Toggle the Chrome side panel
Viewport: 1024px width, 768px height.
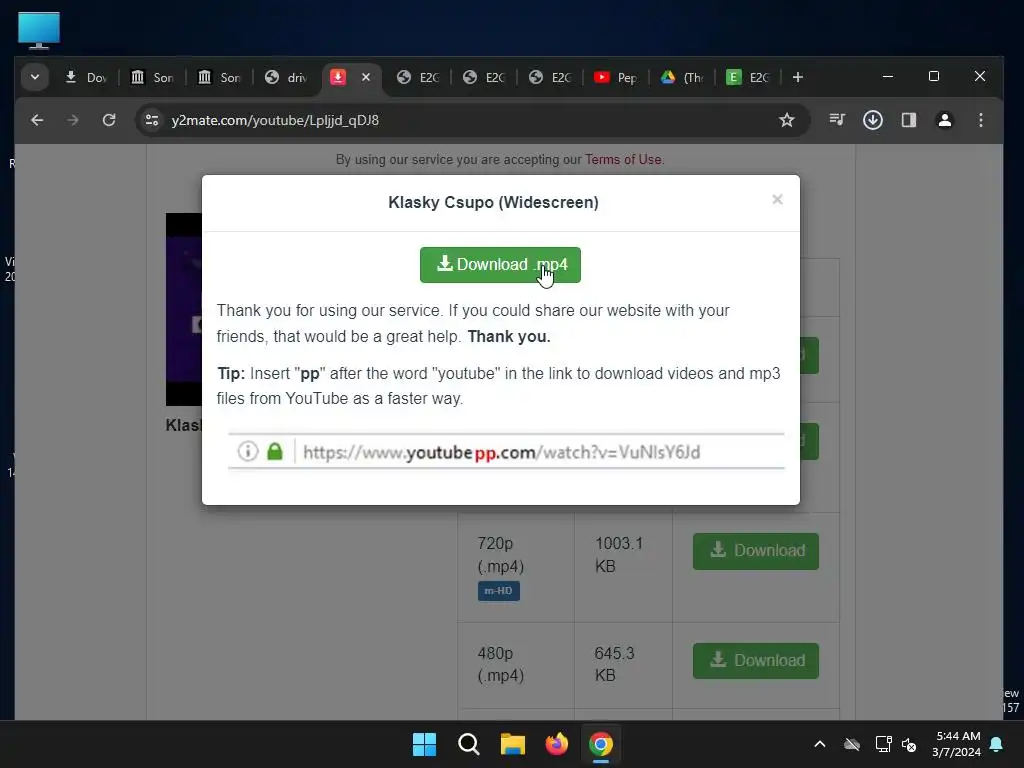(908, 120)
